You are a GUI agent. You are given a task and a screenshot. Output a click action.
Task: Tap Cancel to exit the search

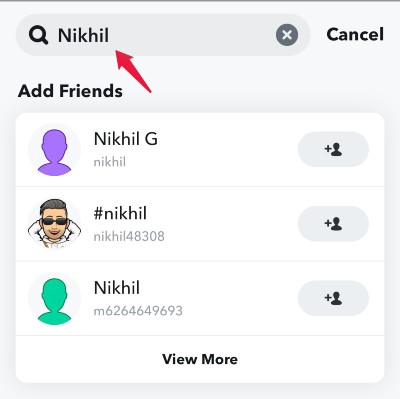point(355,35)
